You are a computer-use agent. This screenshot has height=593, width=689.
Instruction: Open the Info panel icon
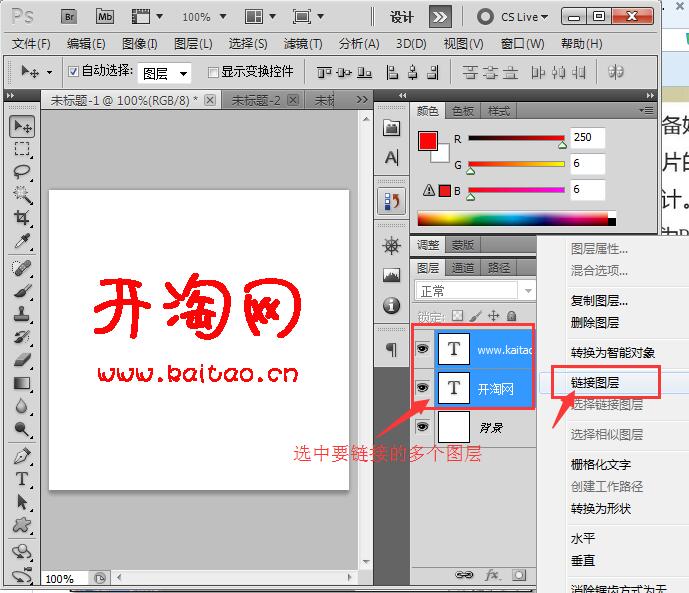[392, 305]
